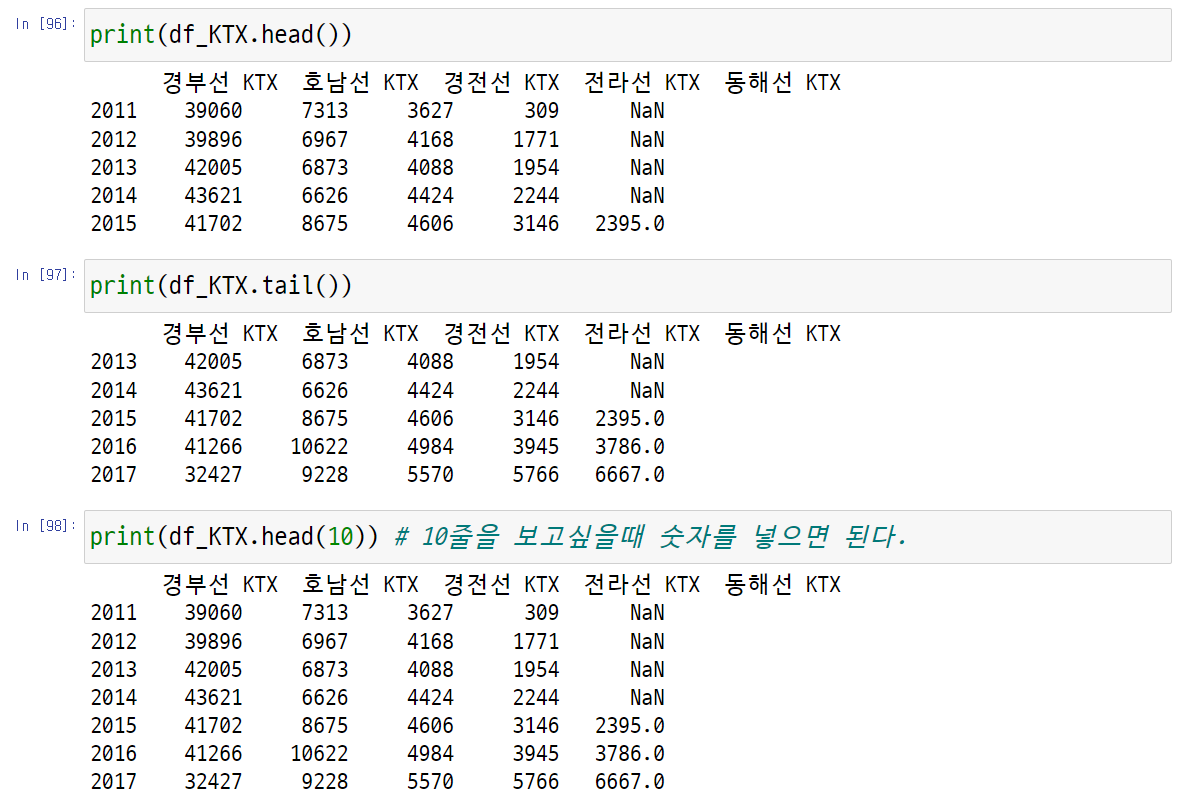Image resolution: width=1180 pixels, height=796 pixels.
Task: Click year 2011 in In [98] output
Action: click(x=114, y=612)
